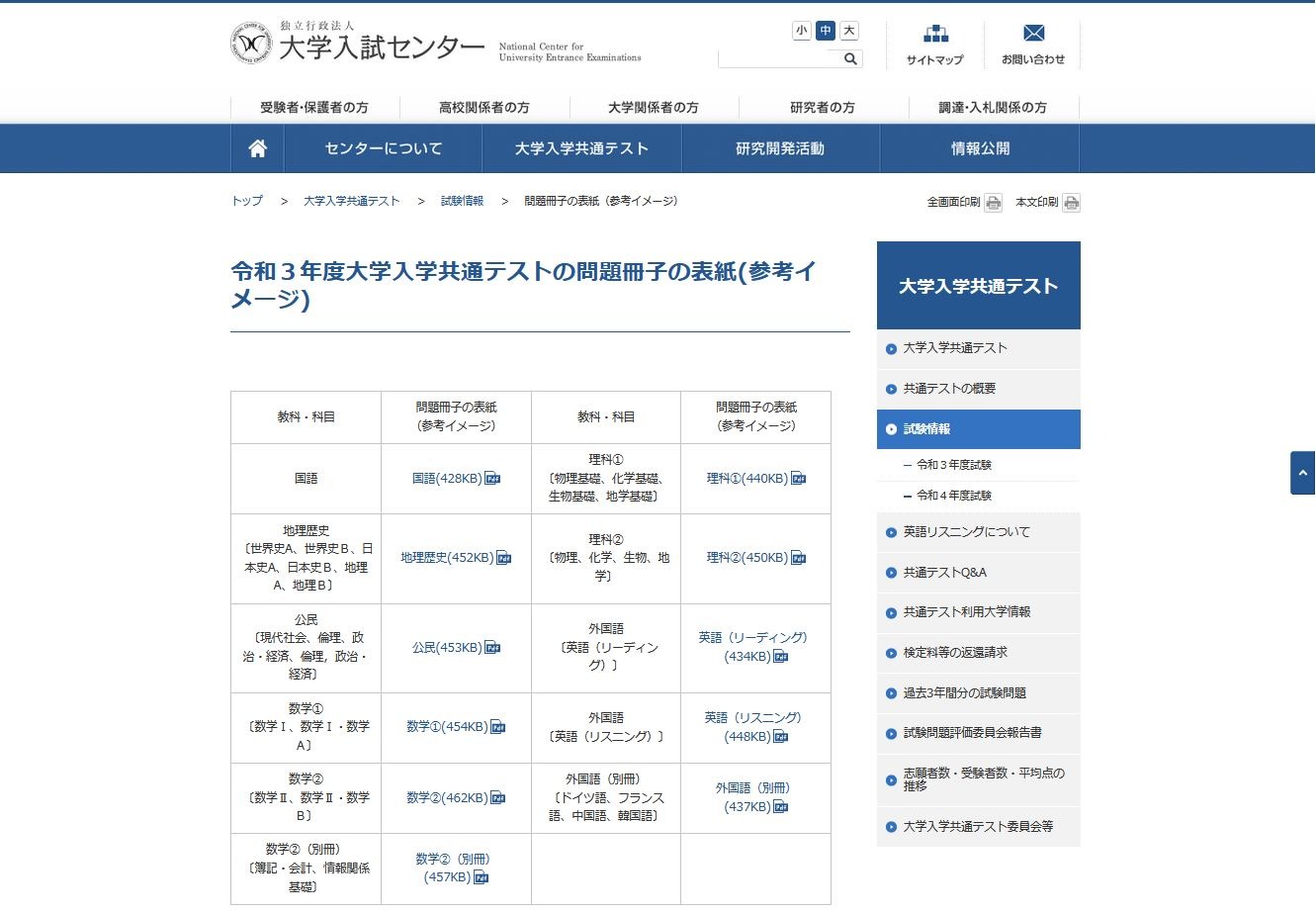Click the full-screen print printer icon
The height and width of the screenshot is (914, 1316).
(993, 203)
